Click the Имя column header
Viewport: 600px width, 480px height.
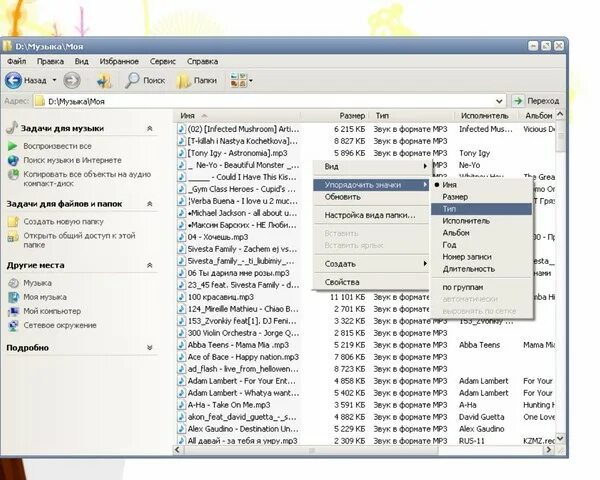pos(238,116)
